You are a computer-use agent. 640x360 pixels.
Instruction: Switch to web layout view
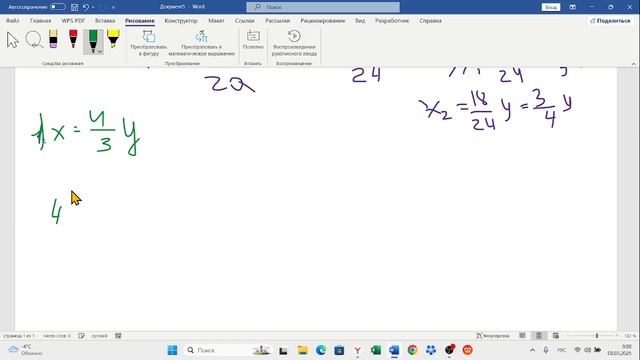click(556, 336)
